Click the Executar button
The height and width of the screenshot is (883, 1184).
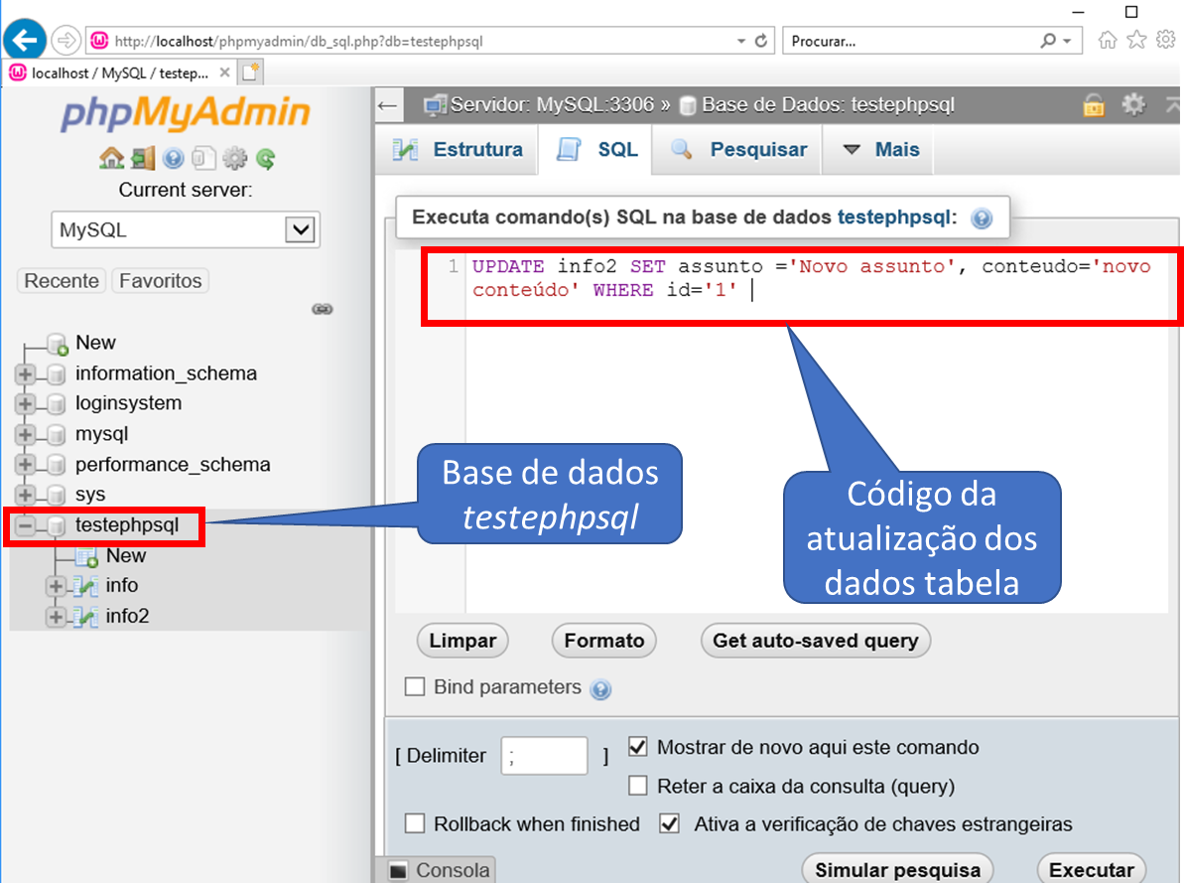pos(1091,869)
